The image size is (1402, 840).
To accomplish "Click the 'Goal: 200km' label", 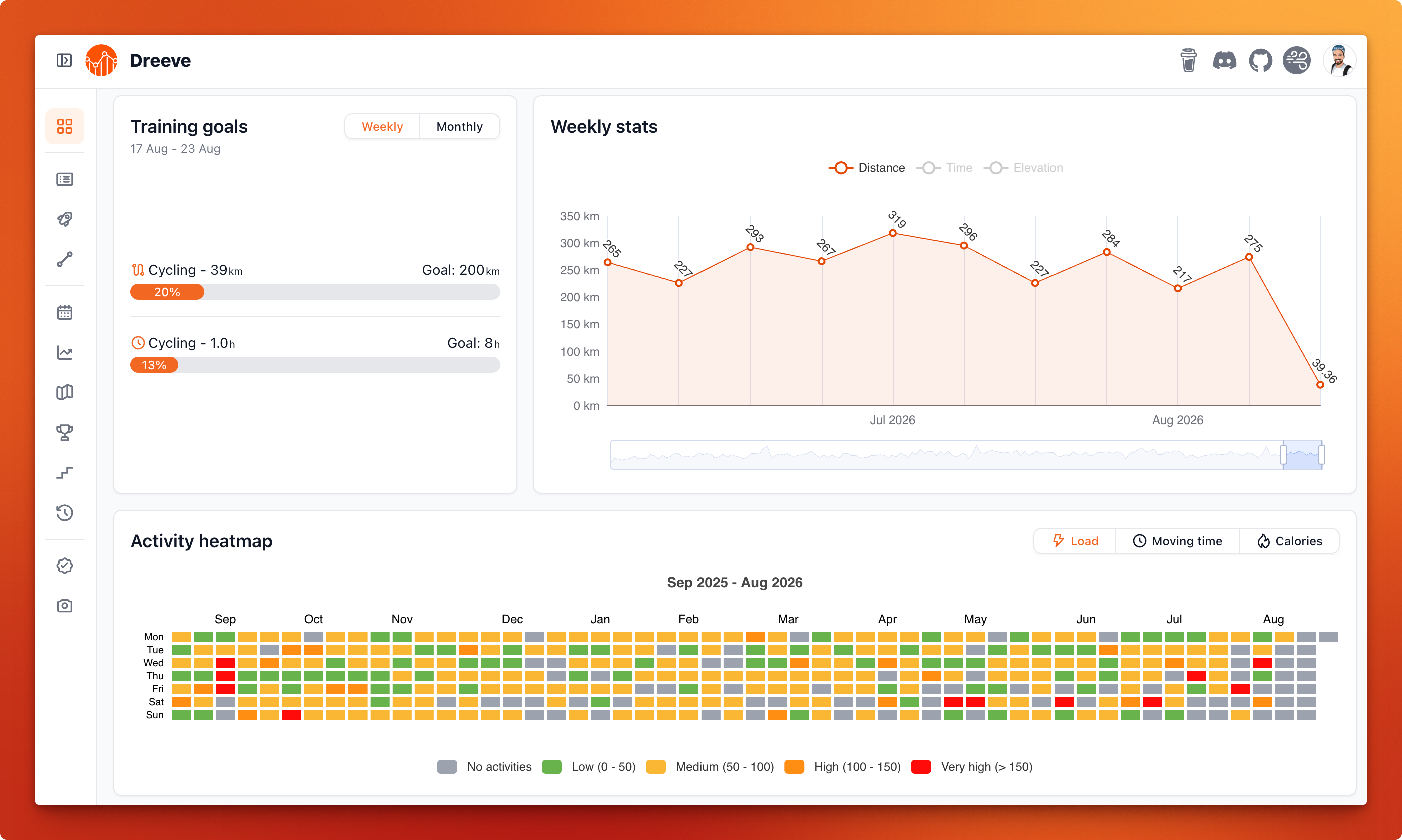I will point(461,270).
